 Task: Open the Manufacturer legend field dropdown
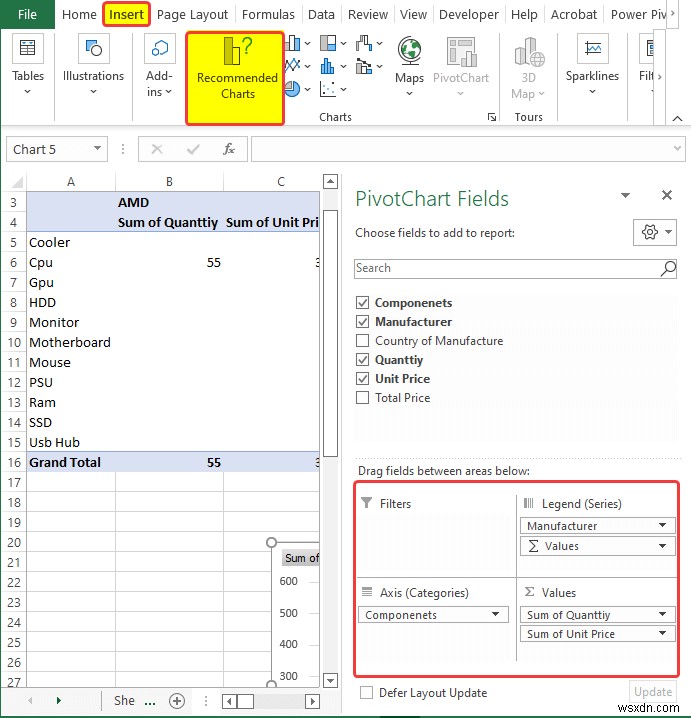(662, 525)
